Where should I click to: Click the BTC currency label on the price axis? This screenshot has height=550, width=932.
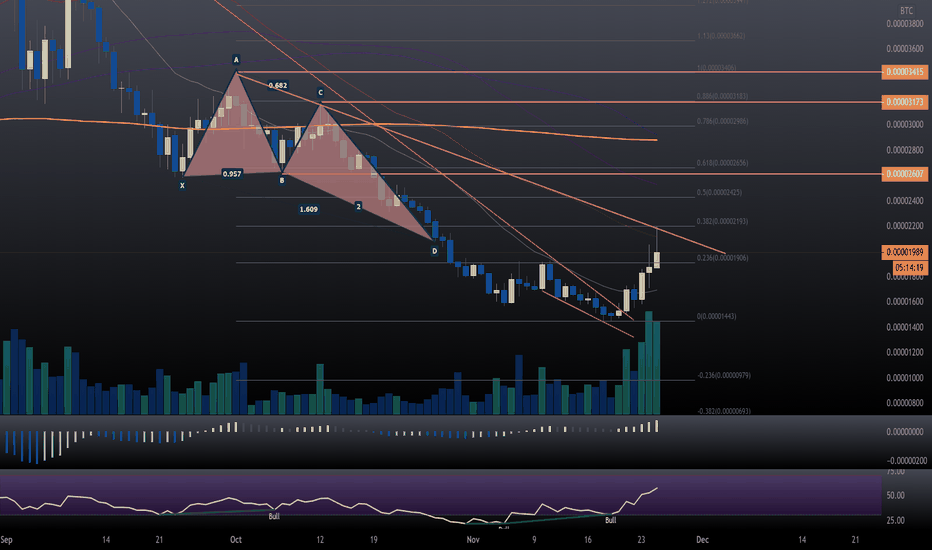point(906,11)
